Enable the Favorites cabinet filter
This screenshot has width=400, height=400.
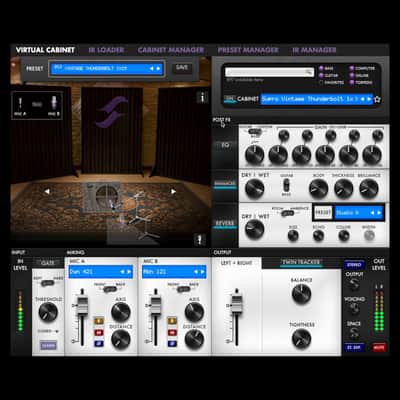[x=321, y=82]
